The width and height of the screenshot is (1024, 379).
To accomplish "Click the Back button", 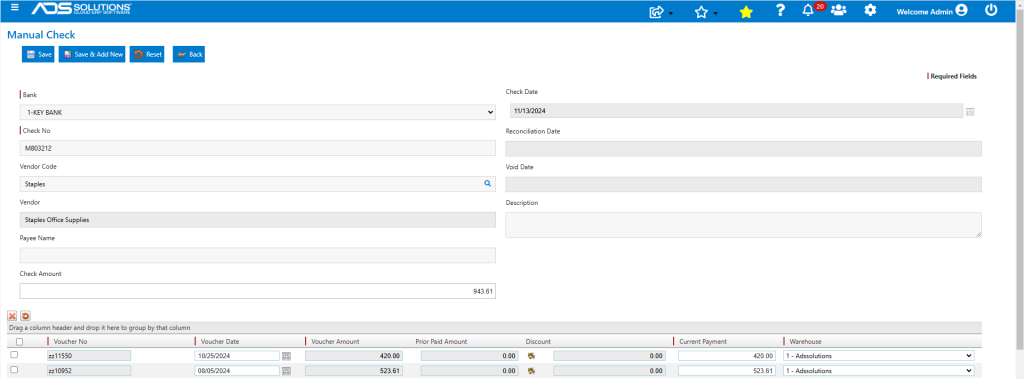I will click(x=189, y=55).
